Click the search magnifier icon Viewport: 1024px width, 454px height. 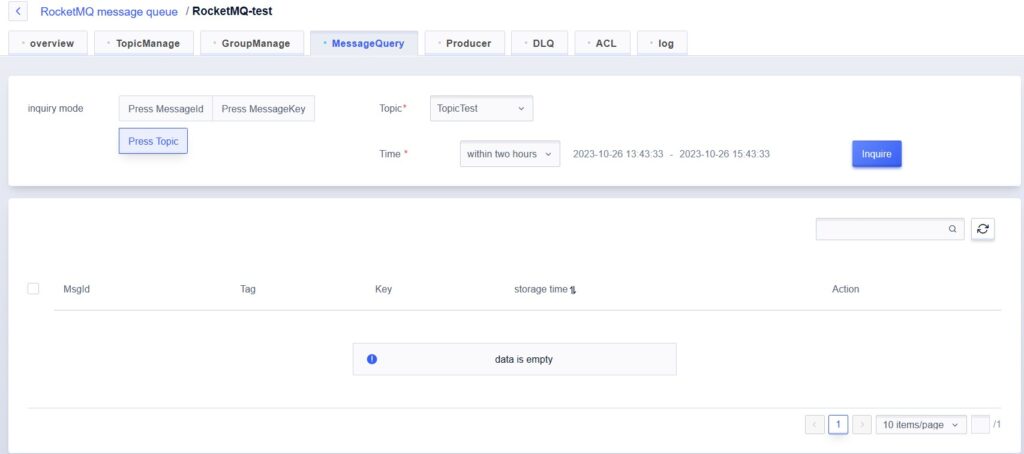coord(952,229)
